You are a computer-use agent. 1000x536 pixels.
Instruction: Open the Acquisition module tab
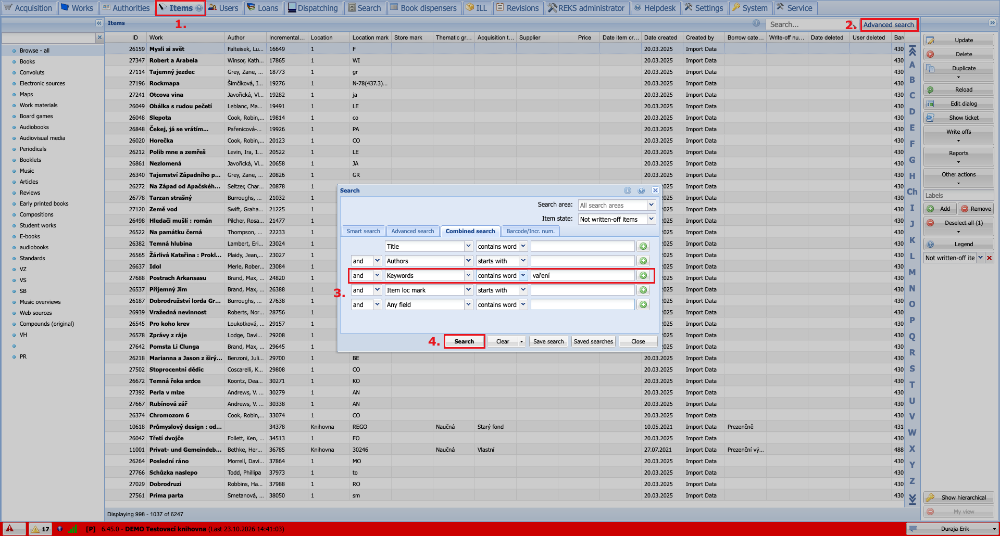click(29, 8)
